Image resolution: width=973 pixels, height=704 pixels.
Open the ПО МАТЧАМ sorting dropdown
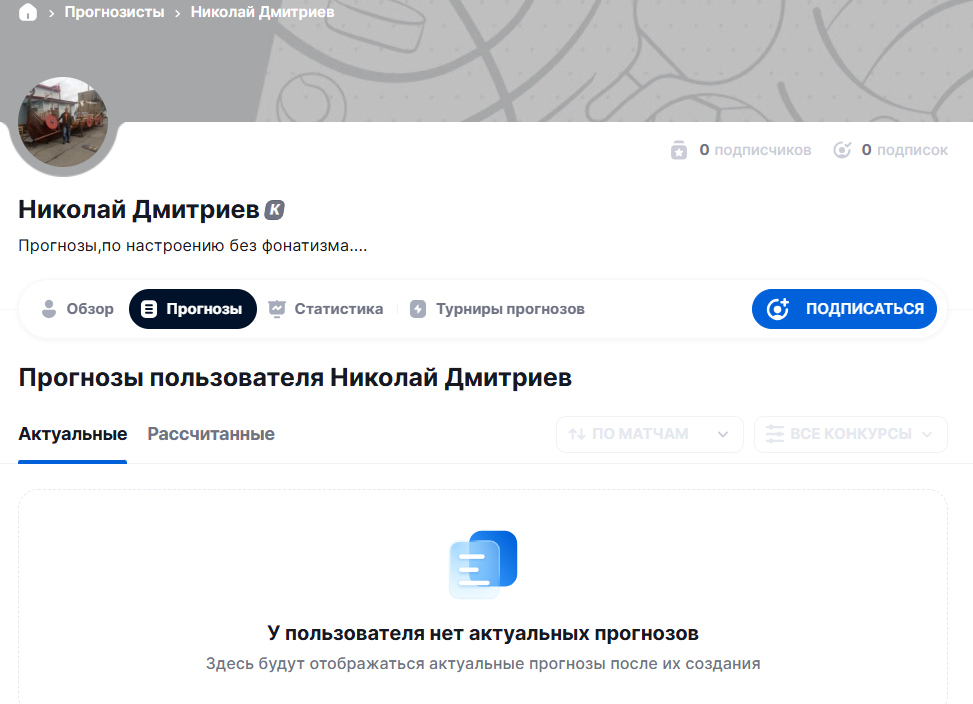coord(649,434)
